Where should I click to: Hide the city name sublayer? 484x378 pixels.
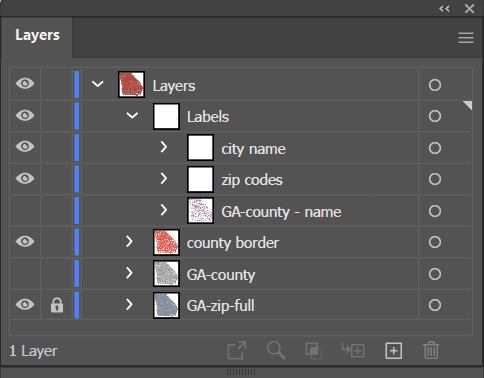pyautogui.click(x=25, y=146)
